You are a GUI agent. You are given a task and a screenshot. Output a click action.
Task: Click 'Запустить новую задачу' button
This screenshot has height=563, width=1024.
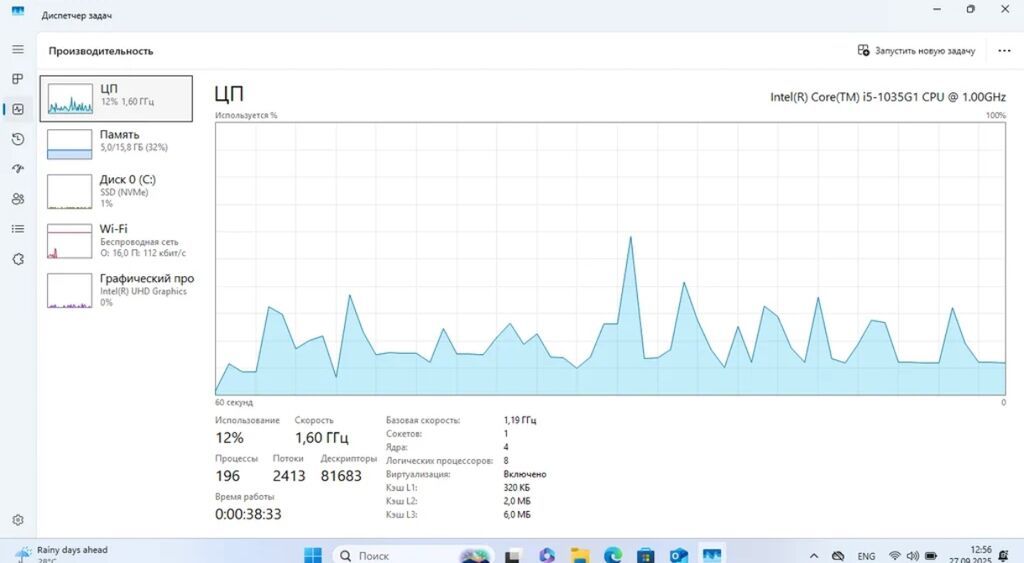[916, 50]
